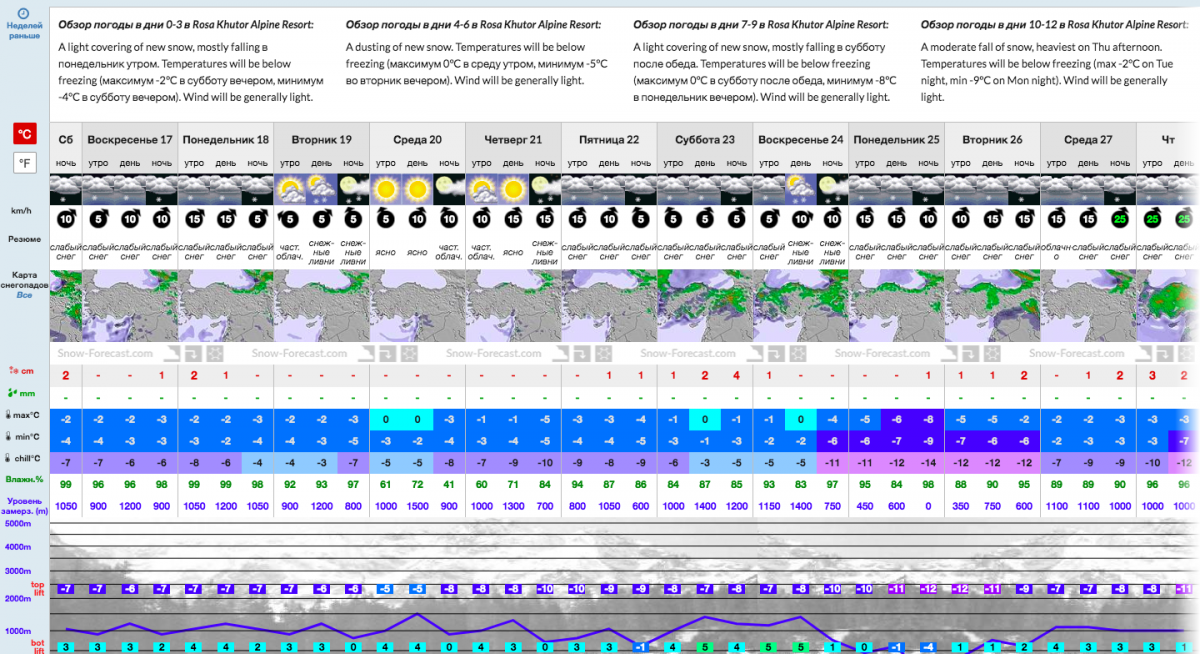Click snowfall value 4 for Суббота 23 ночь

[x=737, y=376]
